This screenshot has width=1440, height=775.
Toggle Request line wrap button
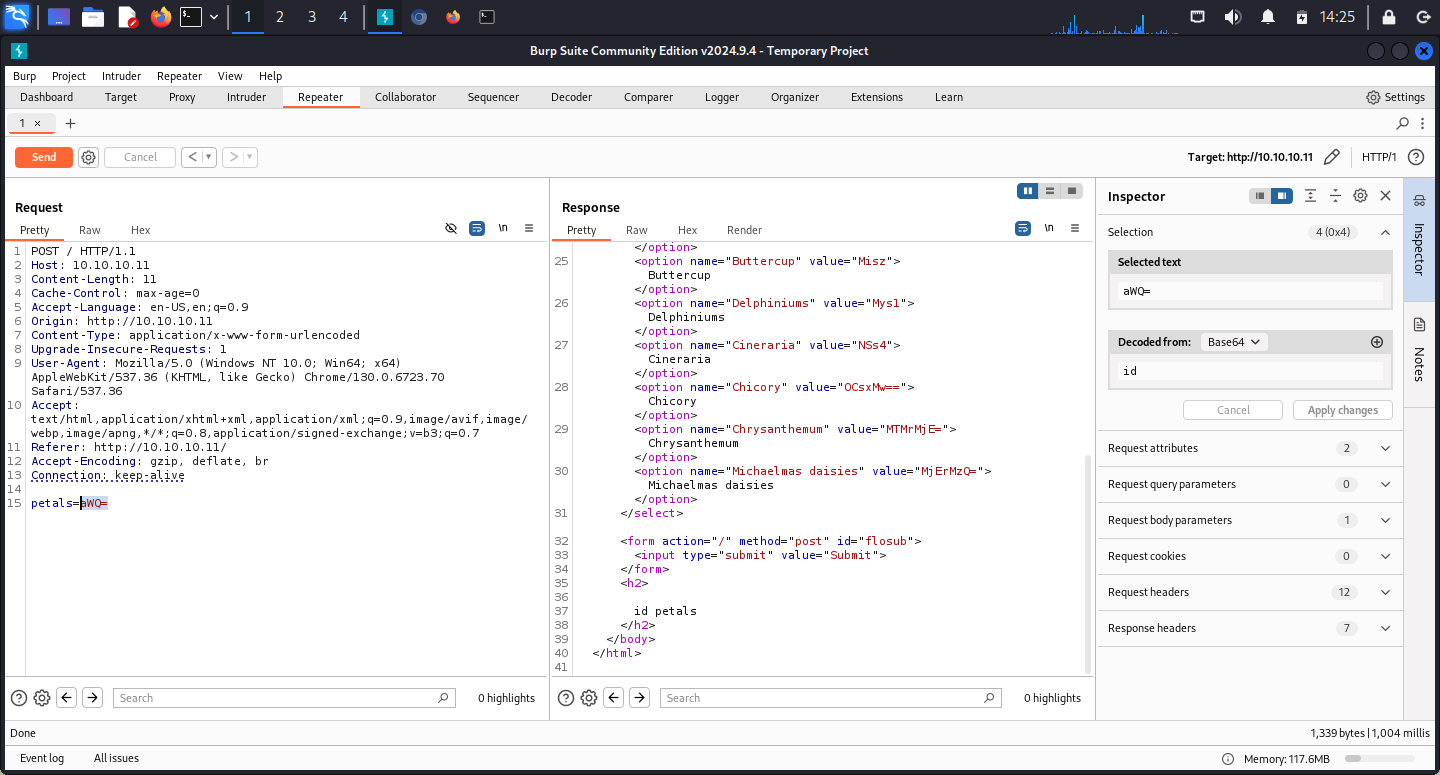(477, 229)
